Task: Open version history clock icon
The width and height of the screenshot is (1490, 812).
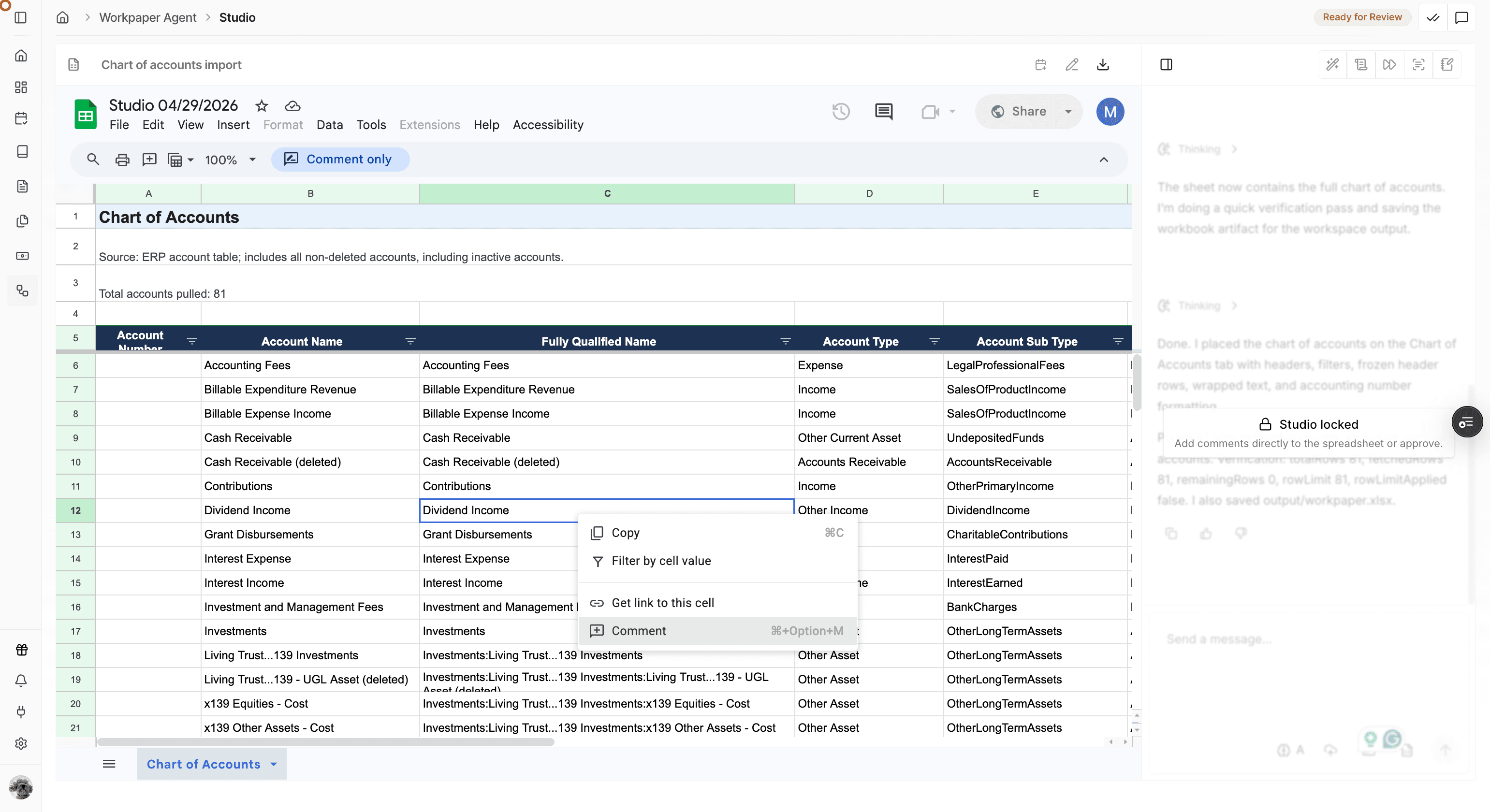Action: coord(841,111)
